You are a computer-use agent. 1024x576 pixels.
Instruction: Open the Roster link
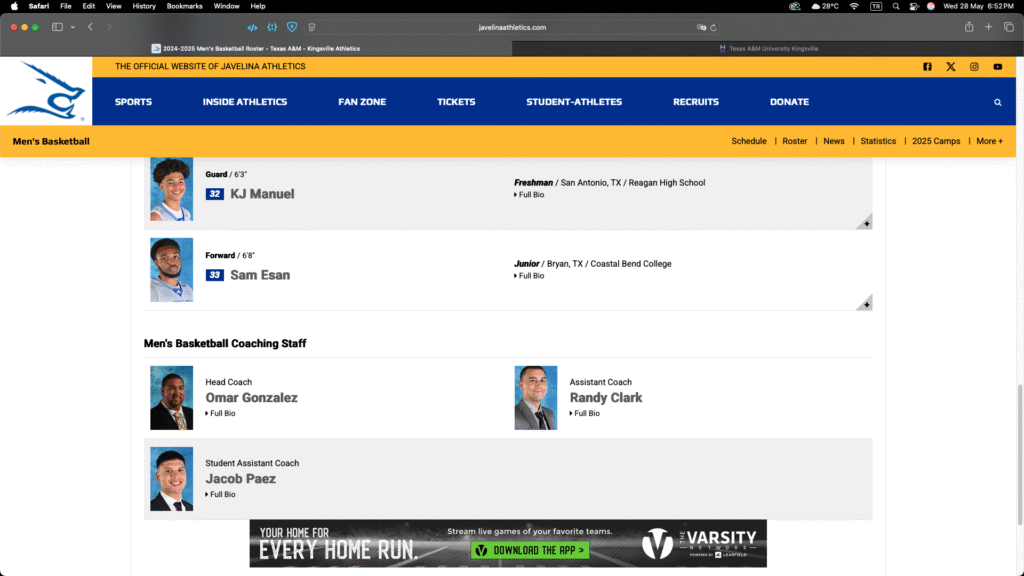[x=794, y=141]
